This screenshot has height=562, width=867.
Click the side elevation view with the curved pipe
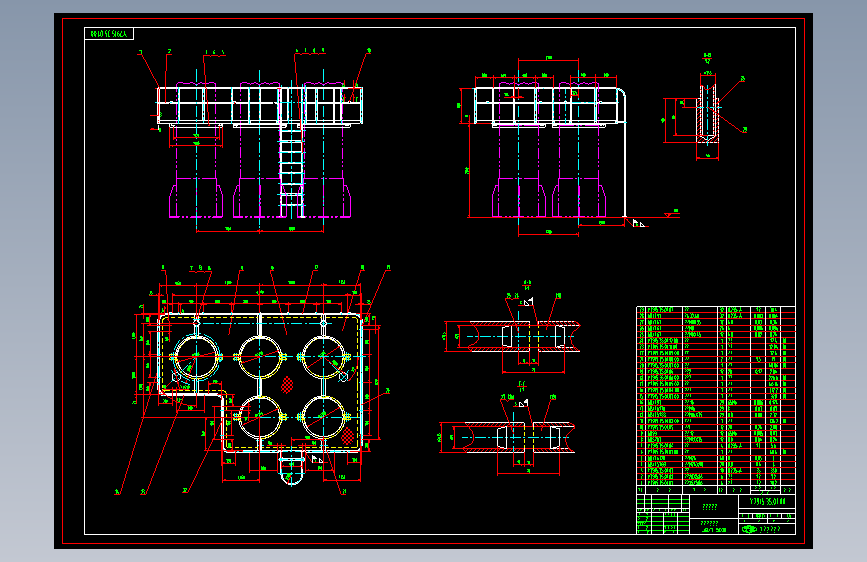(x=568, y=147)
